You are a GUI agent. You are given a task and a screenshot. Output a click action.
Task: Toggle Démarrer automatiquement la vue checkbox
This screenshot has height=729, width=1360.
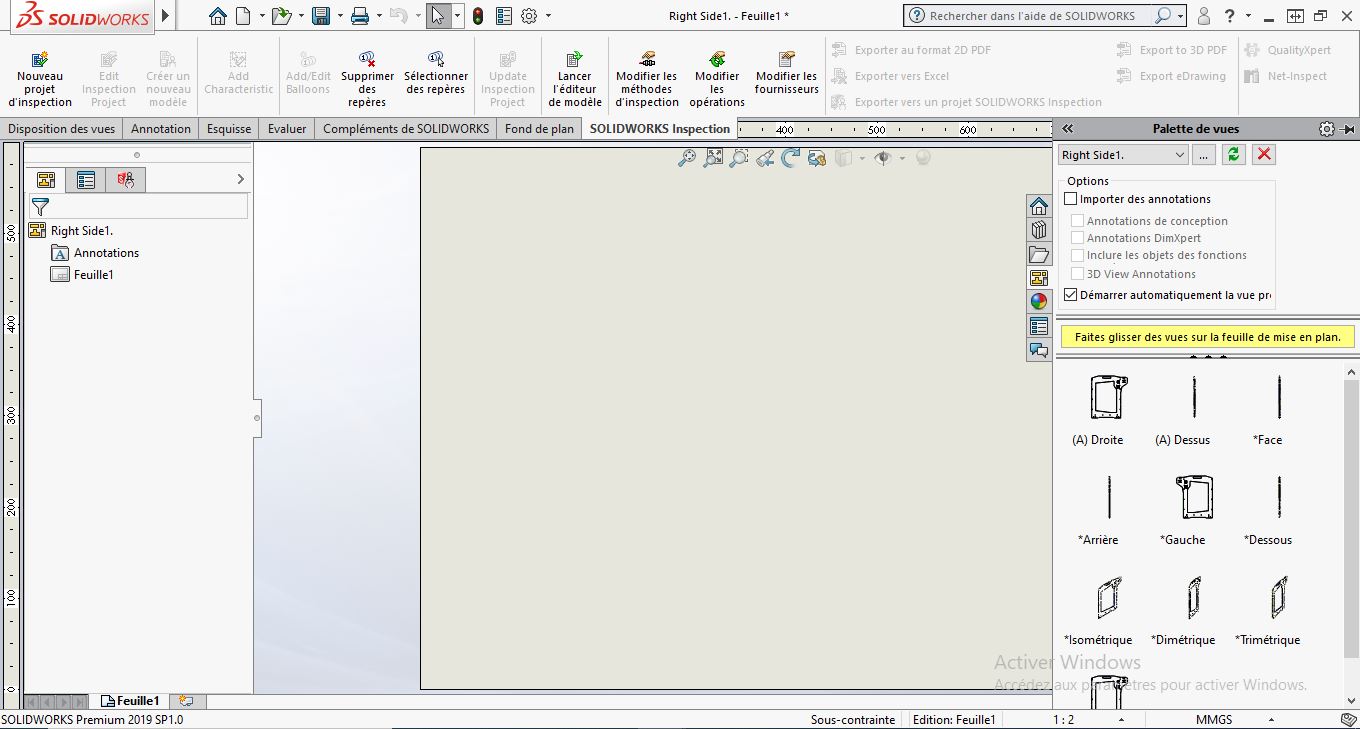pyautogui.click(x=1071, y=295)
